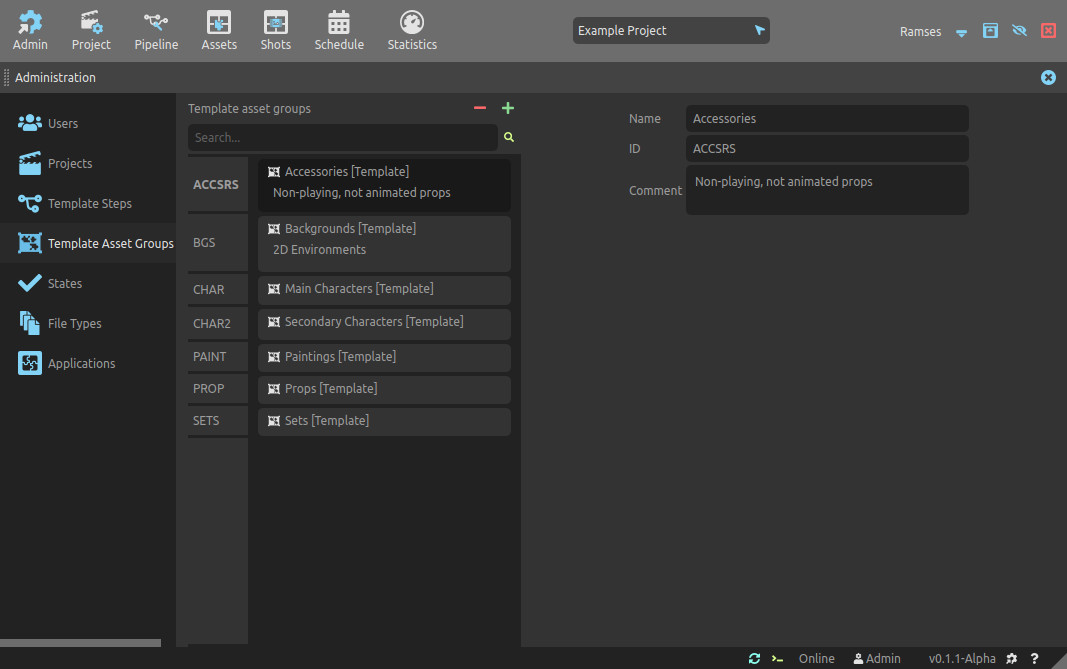Select Projects in the admin sidebar
The image size is (1067, 669).
pos(88,163)
